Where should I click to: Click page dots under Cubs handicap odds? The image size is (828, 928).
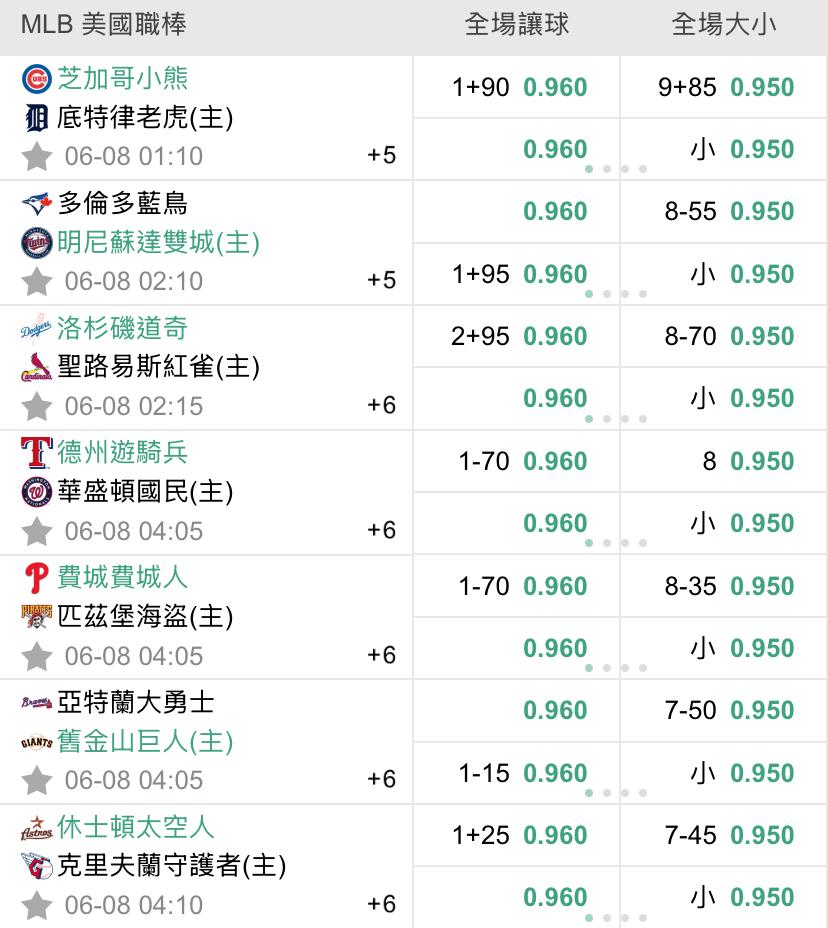615,169
